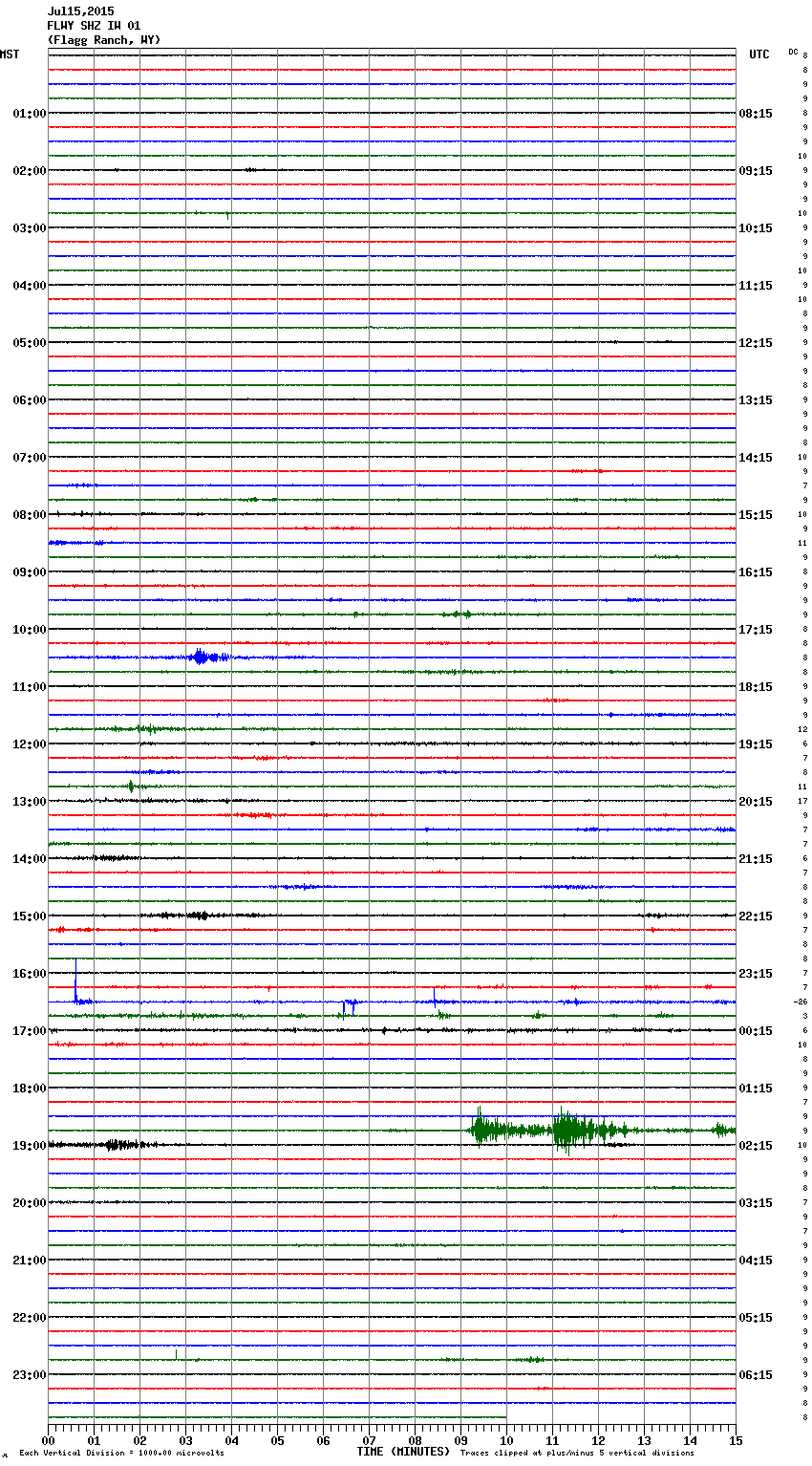Click the 20:15 UTC time label
This screenshot has height=1466, width=812.
756,802
